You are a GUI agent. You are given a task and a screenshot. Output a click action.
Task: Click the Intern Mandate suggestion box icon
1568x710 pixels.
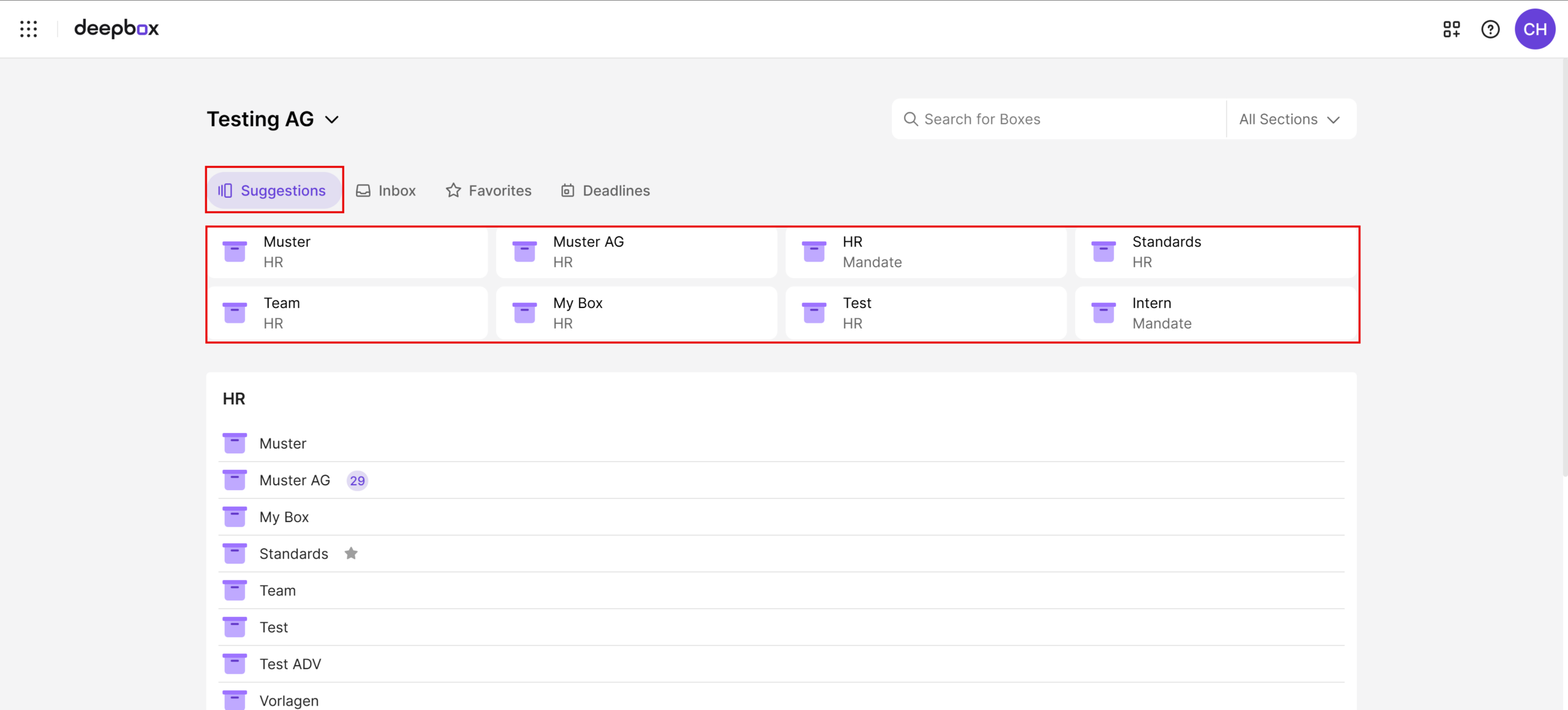pos(1103,312)
